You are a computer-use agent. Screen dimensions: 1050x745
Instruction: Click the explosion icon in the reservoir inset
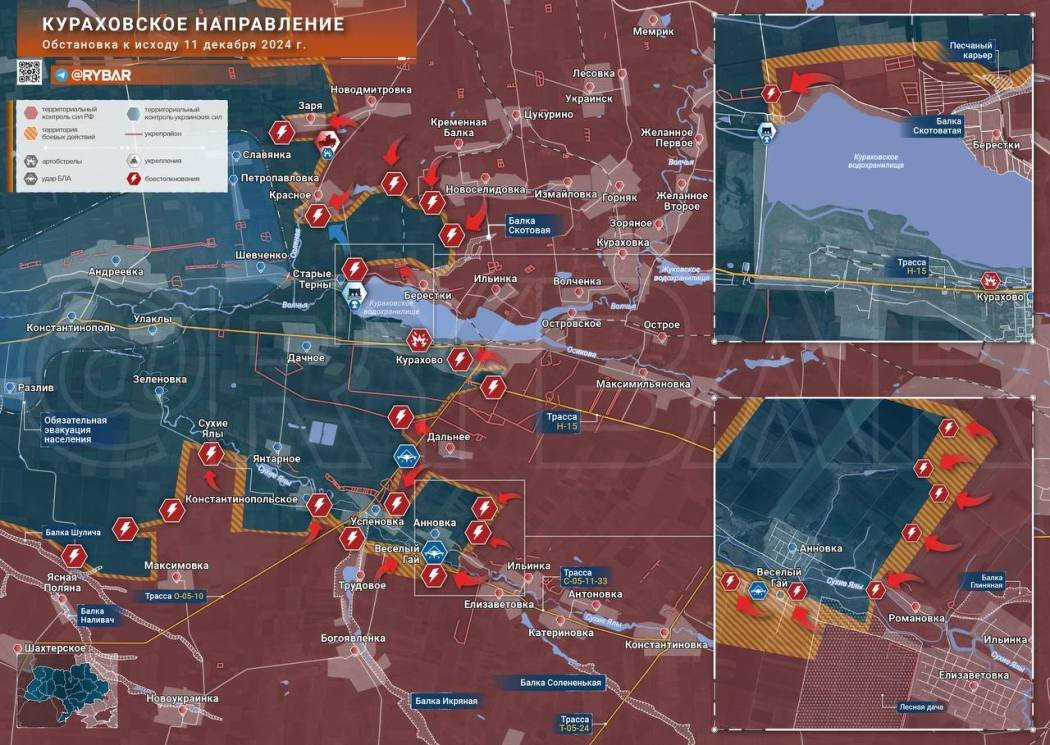[x=991, y=281]
